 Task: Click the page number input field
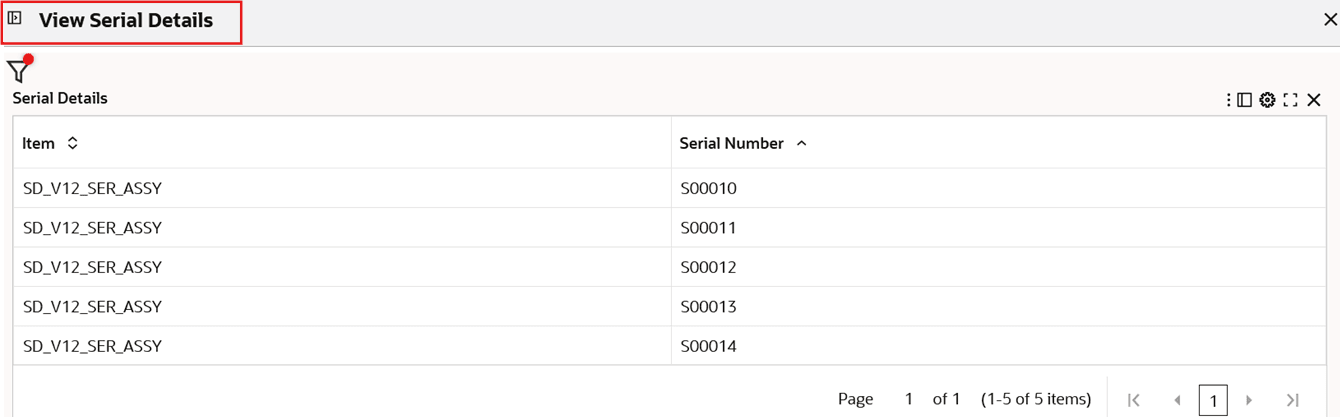(908, 399)
